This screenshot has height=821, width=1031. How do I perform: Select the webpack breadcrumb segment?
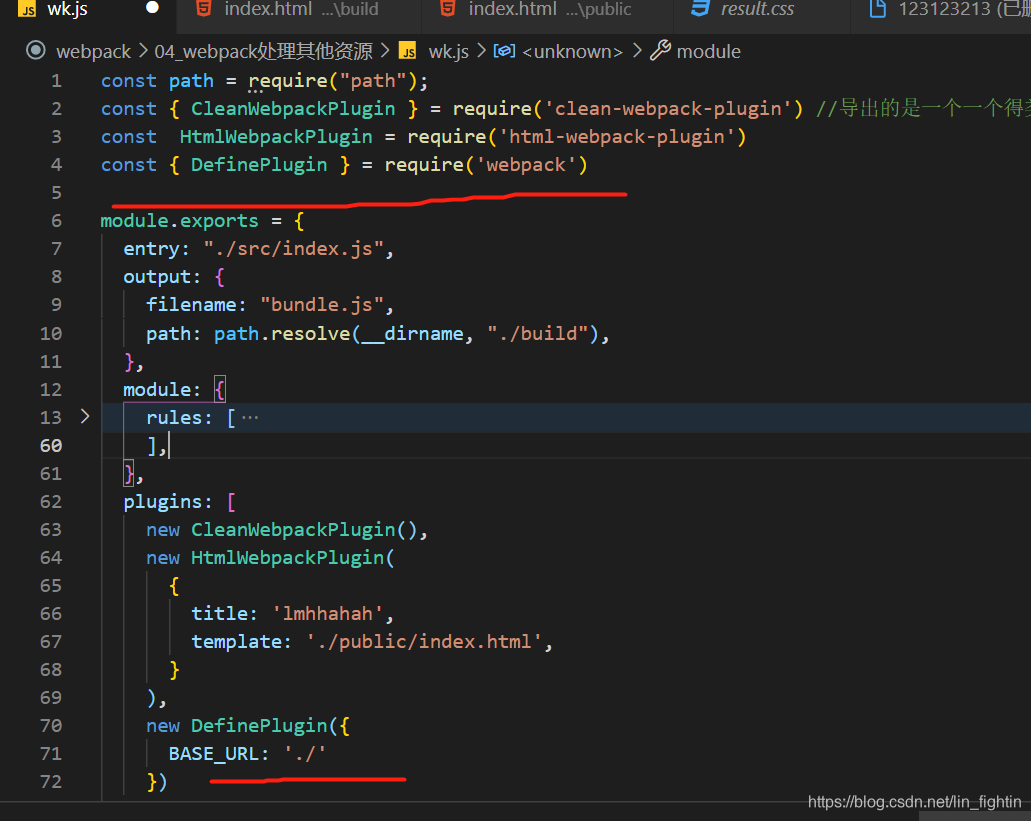(93, 51)
